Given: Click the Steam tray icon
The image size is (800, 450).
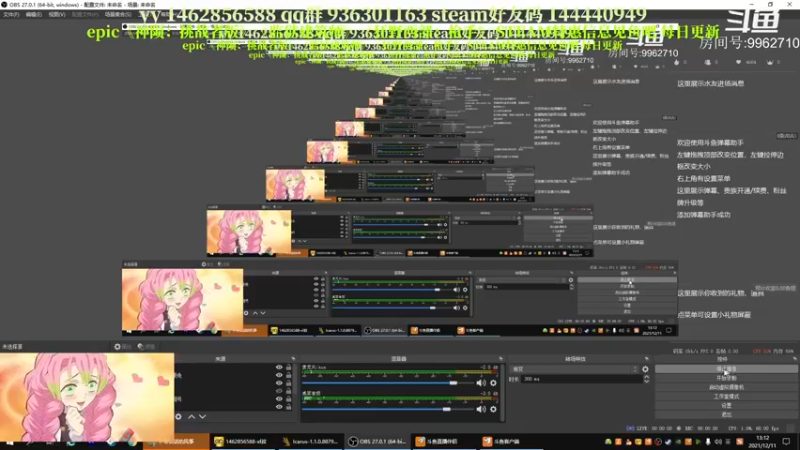Looking at the screenshot, I should (668, 442).
